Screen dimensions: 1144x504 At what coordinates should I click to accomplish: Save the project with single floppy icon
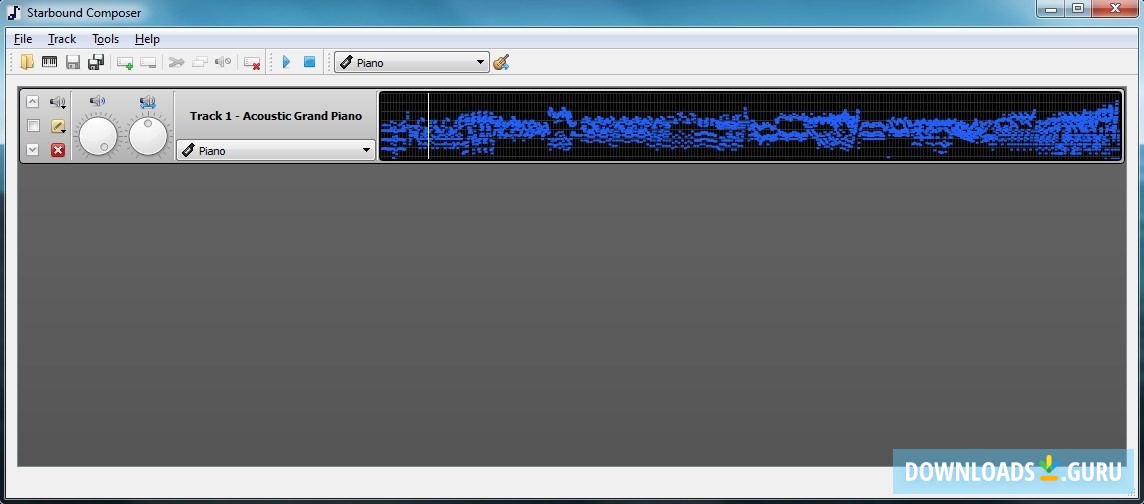73,63
